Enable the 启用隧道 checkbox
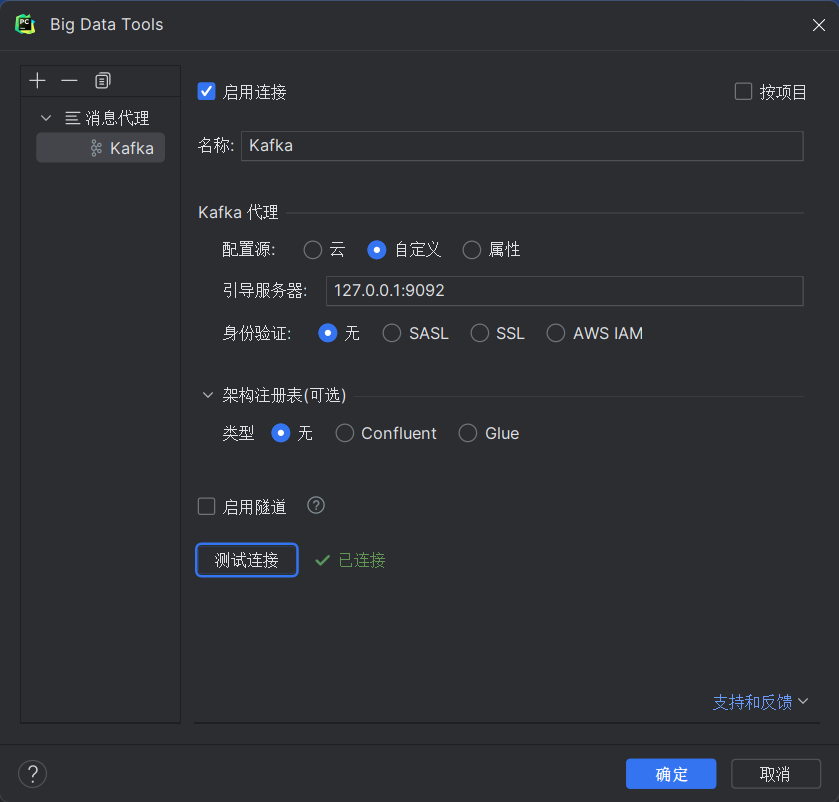839x802 pixels. coord(207,506)
